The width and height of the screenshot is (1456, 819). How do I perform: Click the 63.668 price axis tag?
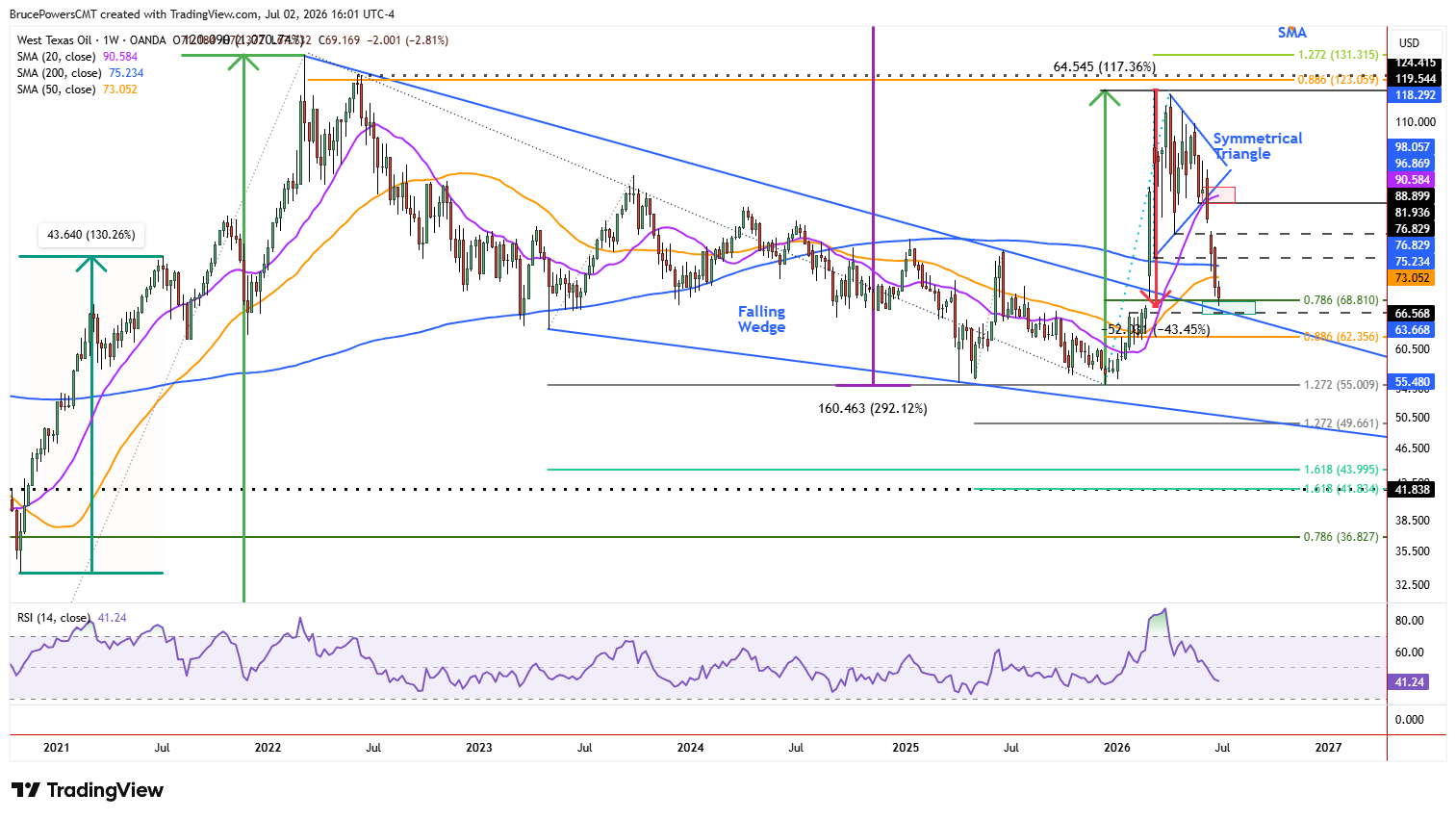coord(1413,330)
